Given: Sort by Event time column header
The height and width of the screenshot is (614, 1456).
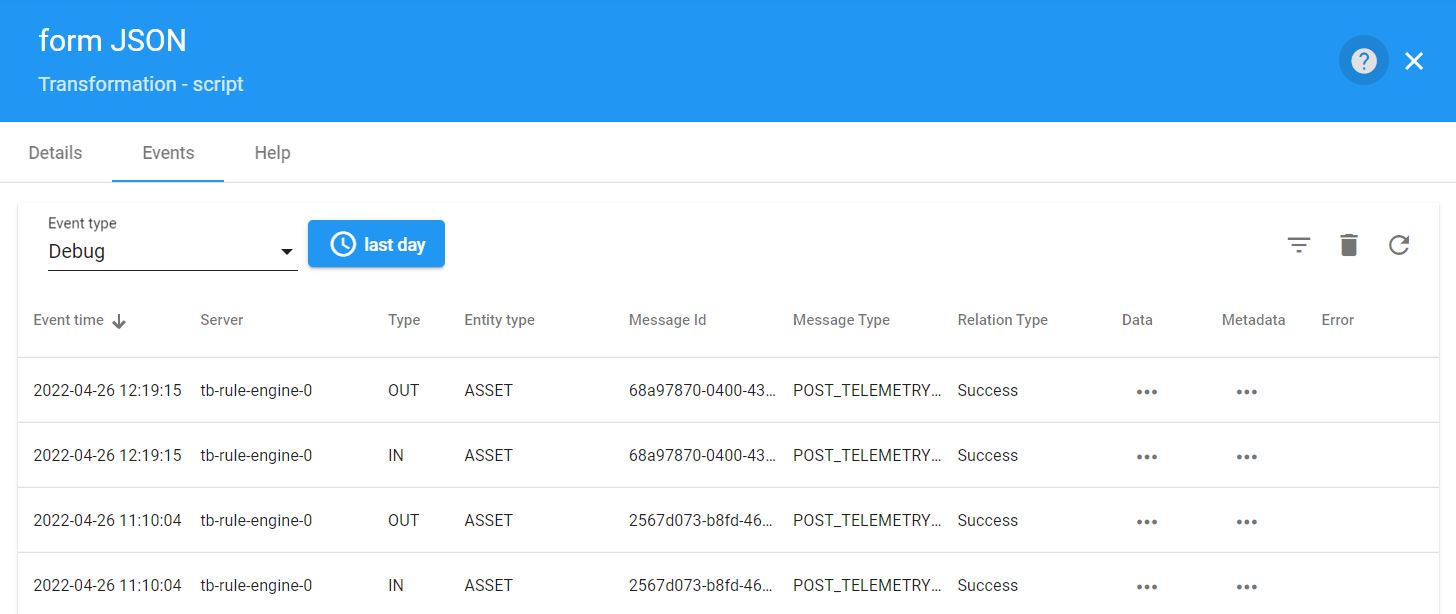Looking at the screenshot, I should click(68, 320).
